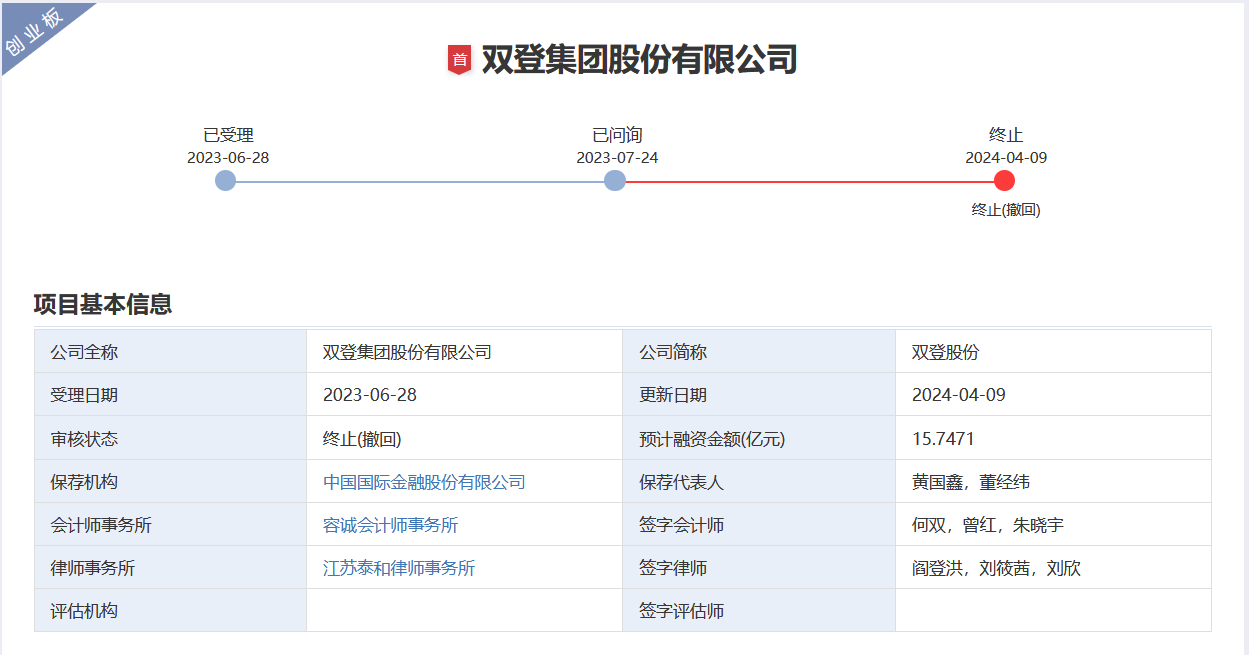
Task: Click the 15.7471 financing amount value
Action: pos(943,439)
